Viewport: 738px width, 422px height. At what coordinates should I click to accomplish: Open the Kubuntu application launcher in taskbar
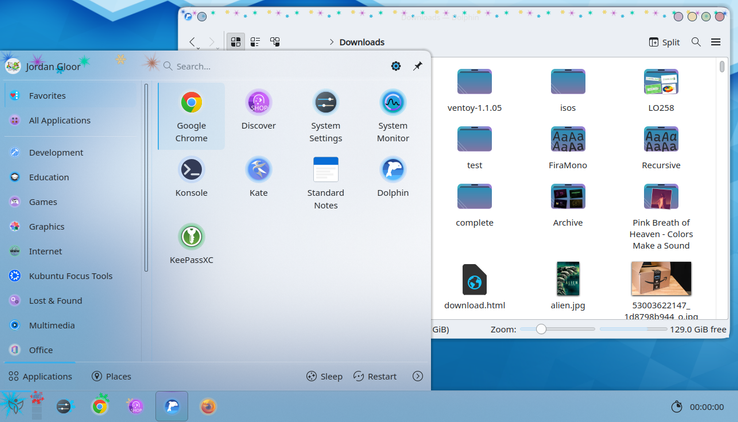coord(14,406)
